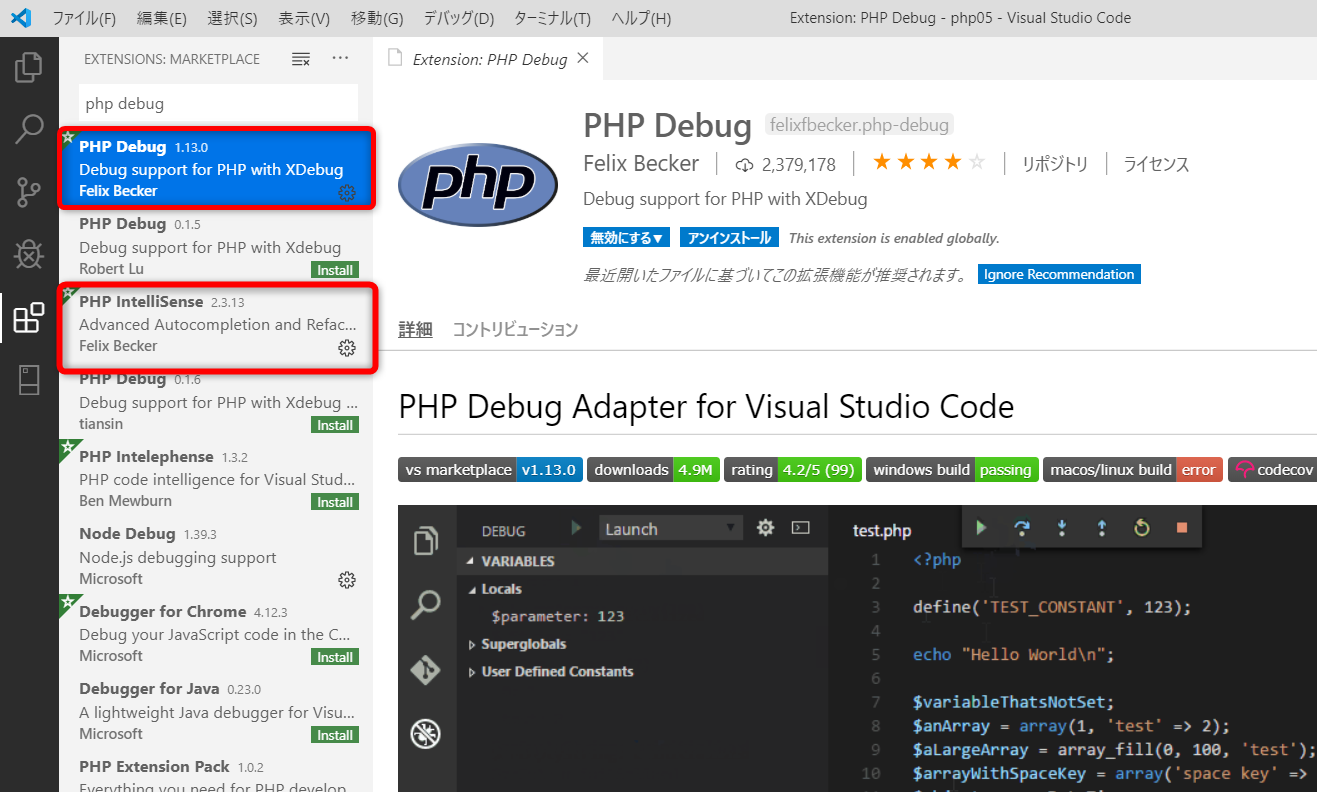Open the gear for PHP IntelliSense

pyautogui.click(x=347, y=348)
